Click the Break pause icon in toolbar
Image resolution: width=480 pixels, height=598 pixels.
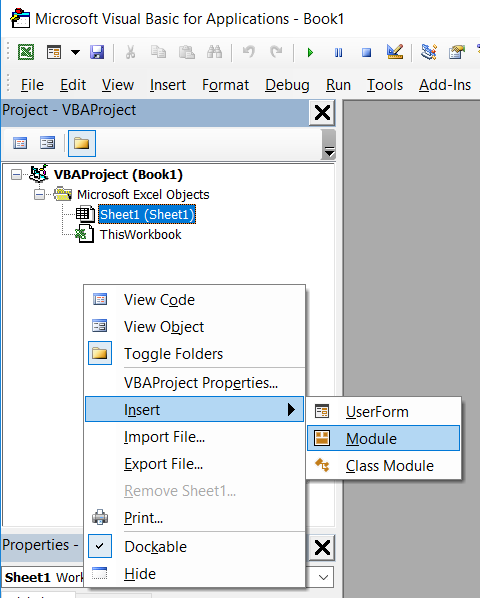pyautogui.click(x=338, y=52)
